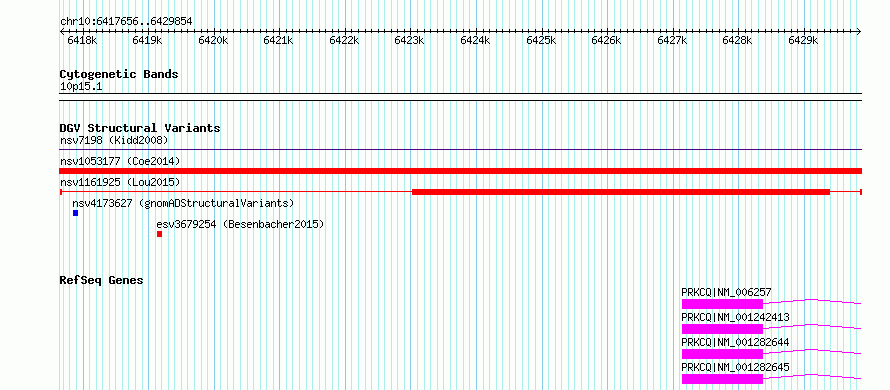The width and height of the screenshot is (890, 390).
Task: Open nsv4173627 gnomAD structural variant label
Action: (183, 203)
